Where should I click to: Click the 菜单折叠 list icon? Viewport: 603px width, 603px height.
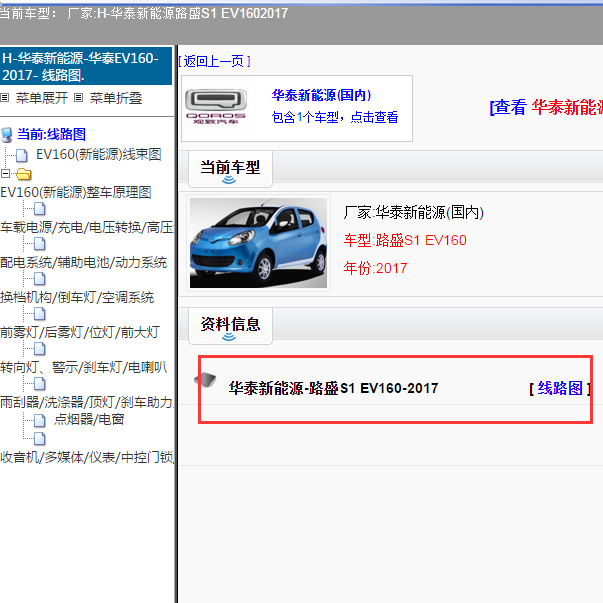point(78,98)
